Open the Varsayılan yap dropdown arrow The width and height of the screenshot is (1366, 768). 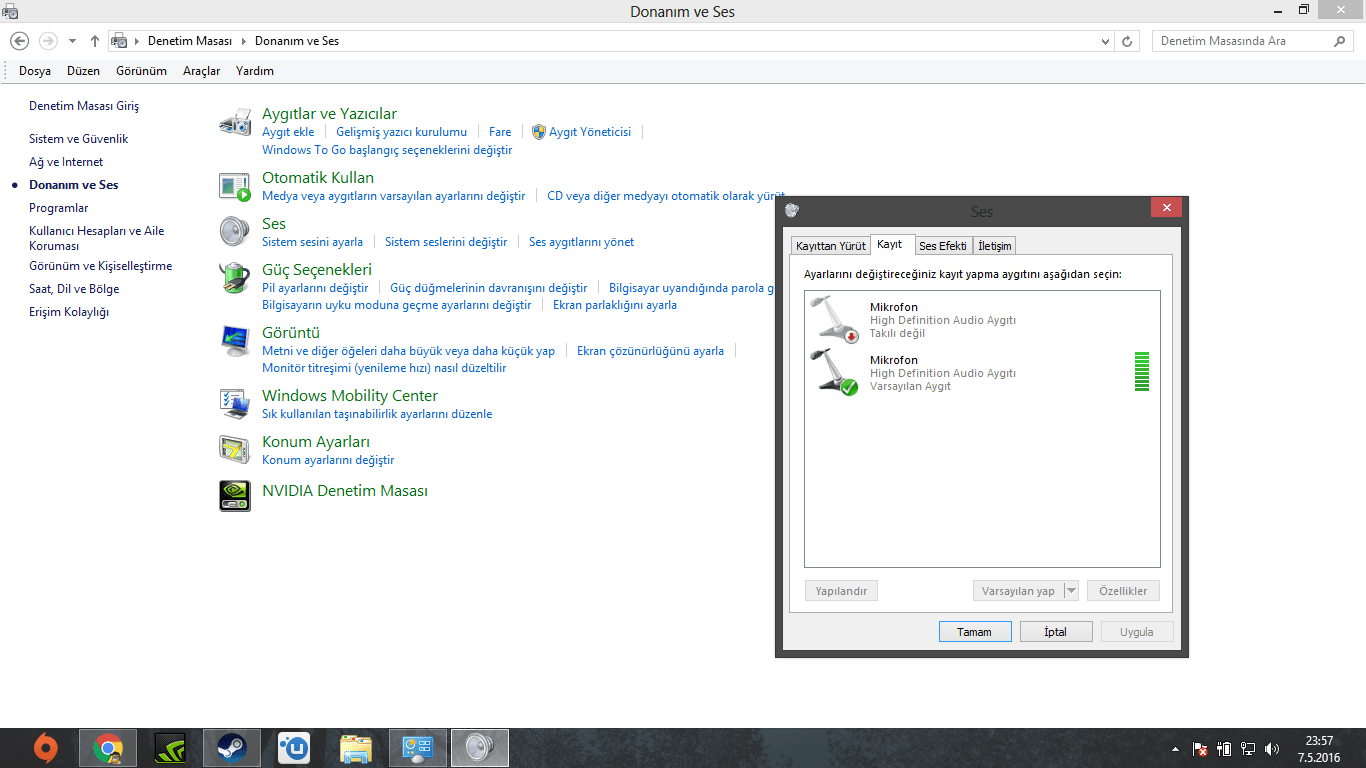[x=1071, y=591]
